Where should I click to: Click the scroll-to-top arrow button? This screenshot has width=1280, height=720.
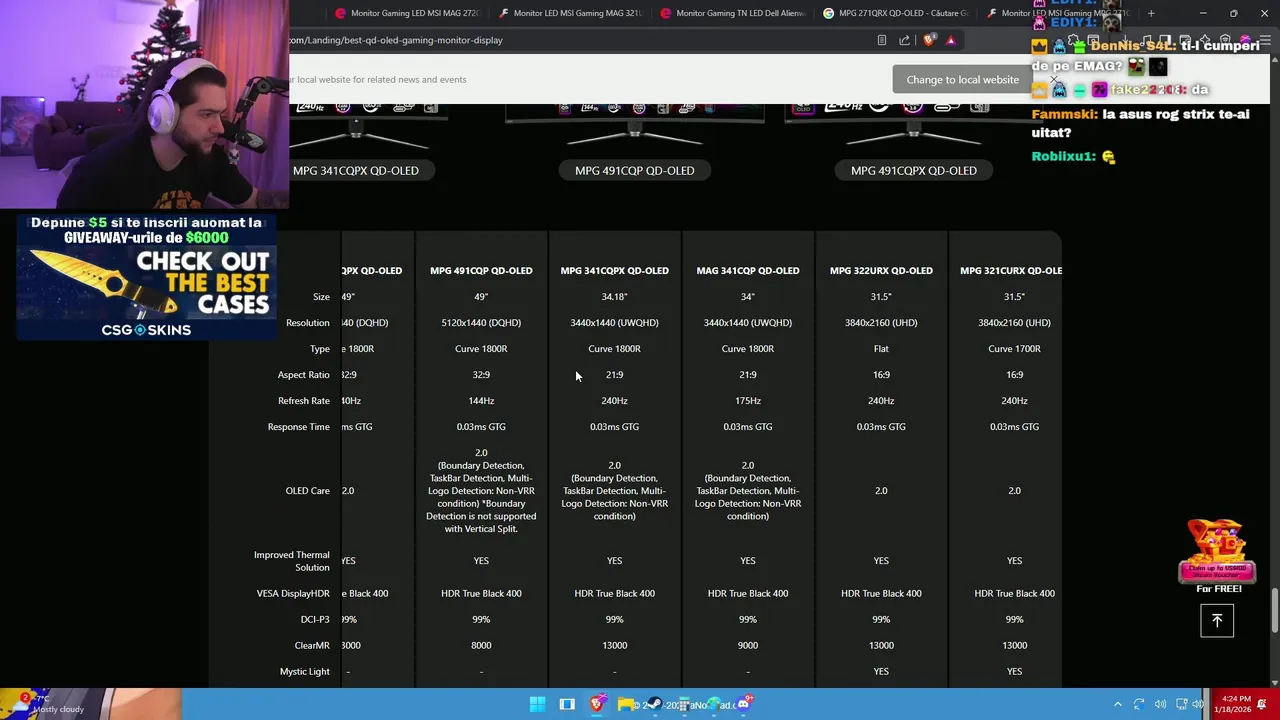click(1217, 620)
